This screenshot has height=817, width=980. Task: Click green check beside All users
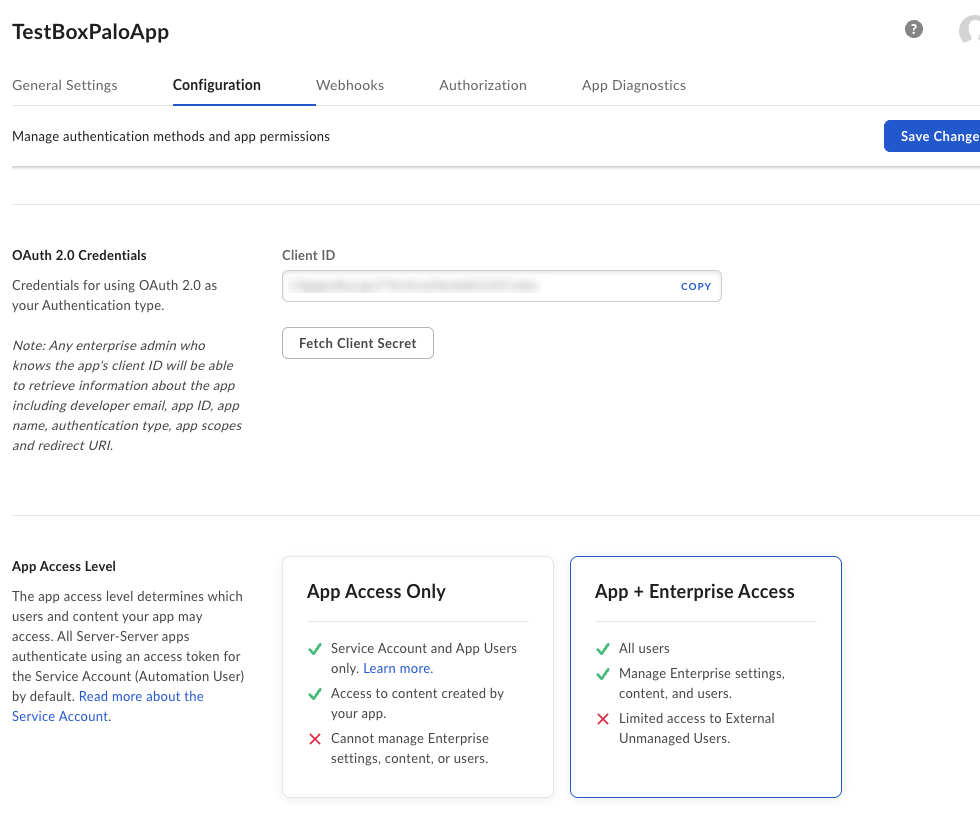tap(602, 649)
